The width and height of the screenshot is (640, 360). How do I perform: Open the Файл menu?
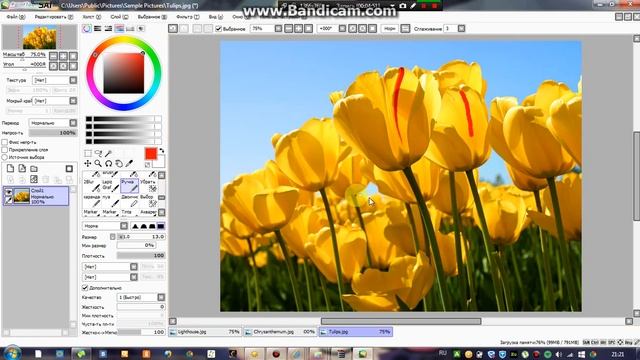(x=16, y=17)
